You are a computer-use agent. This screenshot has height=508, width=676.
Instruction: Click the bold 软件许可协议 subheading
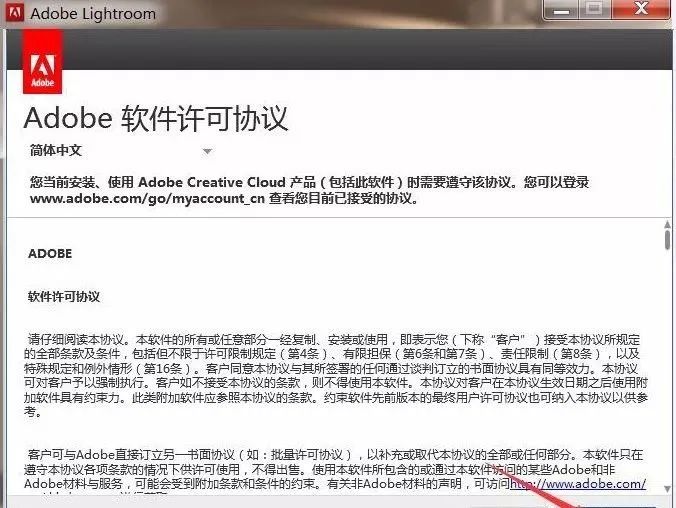pyautogui.click(x=64, y=297)
